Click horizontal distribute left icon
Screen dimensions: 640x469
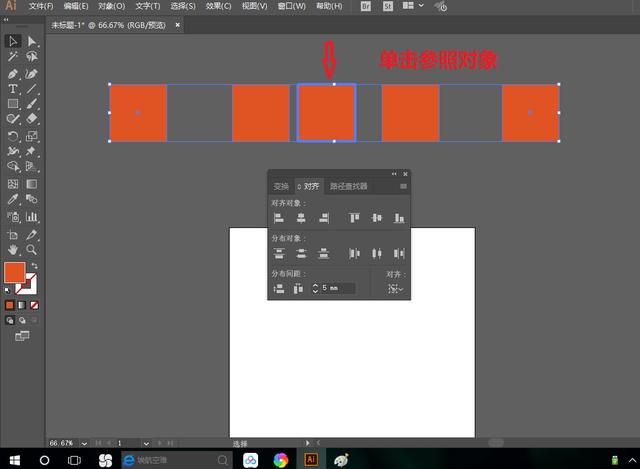point(354,253)
